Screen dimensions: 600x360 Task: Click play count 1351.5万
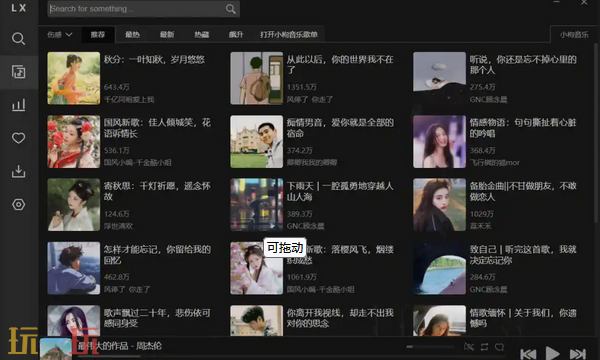[302, 87]
